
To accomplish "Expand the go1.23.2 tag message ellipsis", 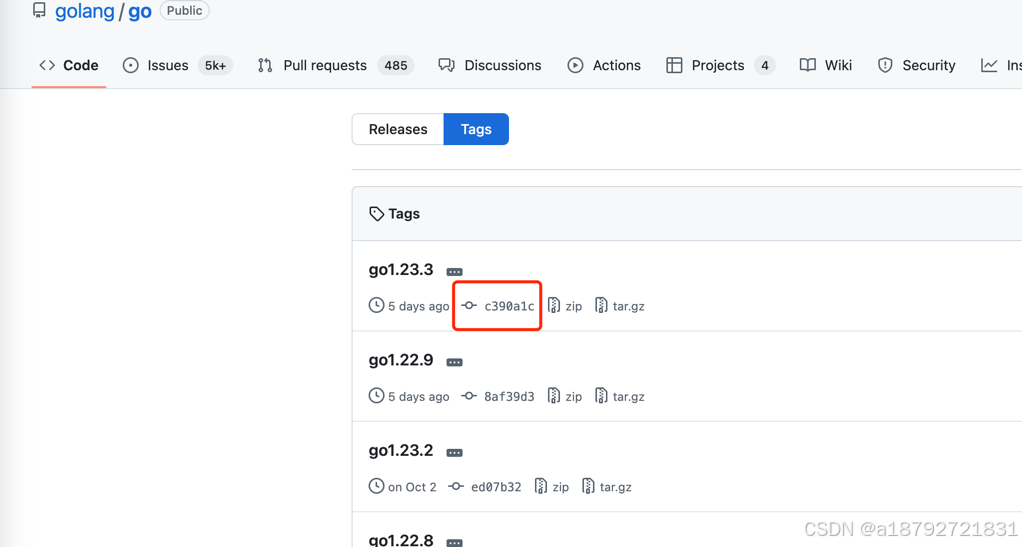I will point(454,452).
